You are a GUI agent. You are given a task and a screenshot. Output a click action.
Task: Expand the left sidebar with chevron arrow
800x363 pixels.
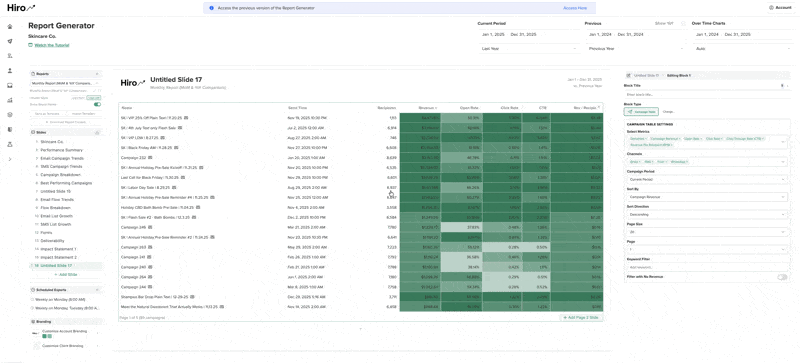10,159
